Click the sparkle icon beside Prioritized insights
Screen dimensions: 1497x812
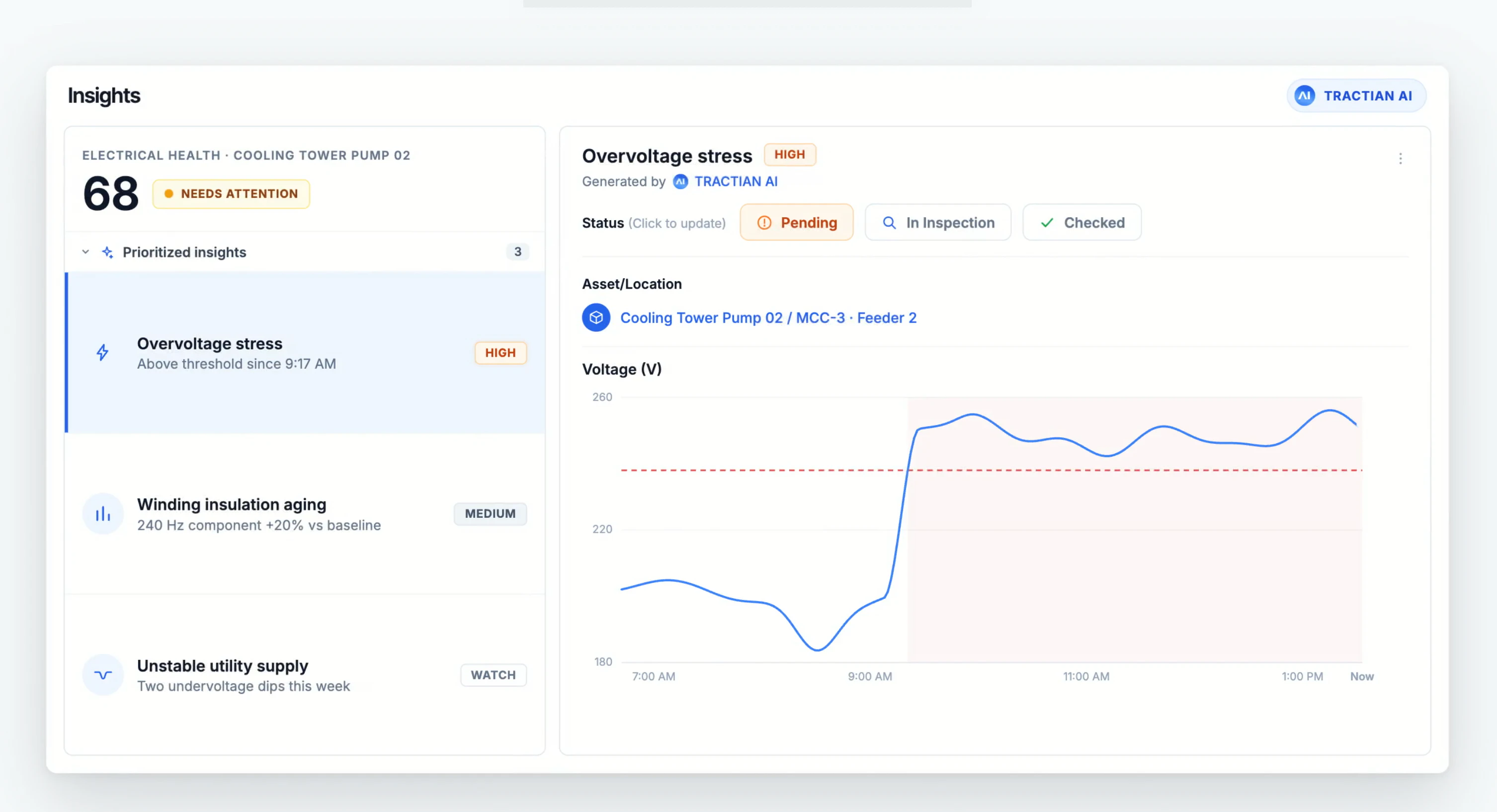click(x=107, y=252)
